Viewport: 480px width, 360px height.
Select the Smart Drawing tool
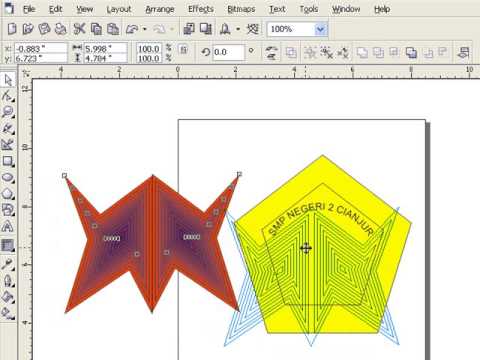click(8, 144)
